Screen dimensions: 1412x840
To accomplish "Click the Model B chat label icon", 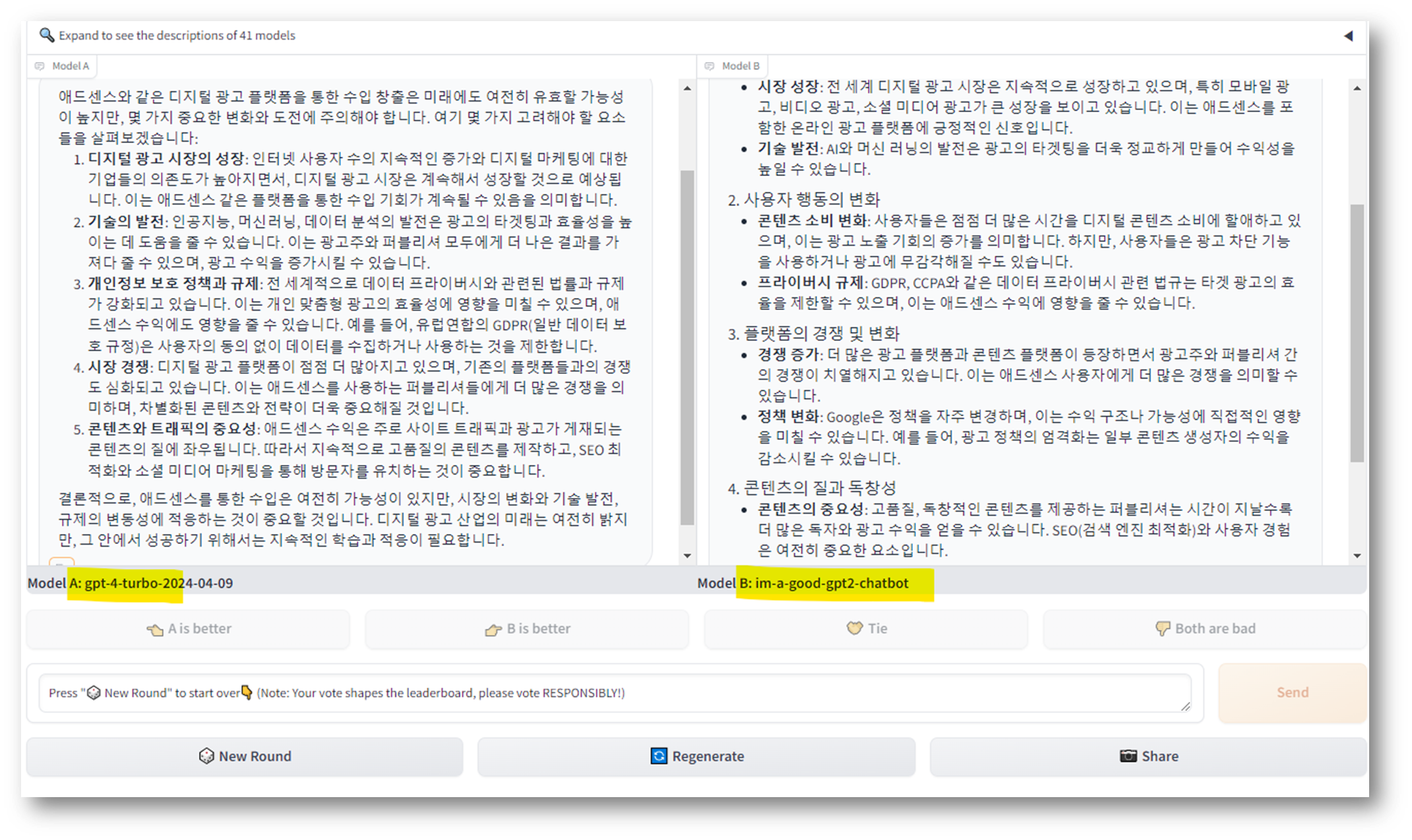I will tap(710, 66).
